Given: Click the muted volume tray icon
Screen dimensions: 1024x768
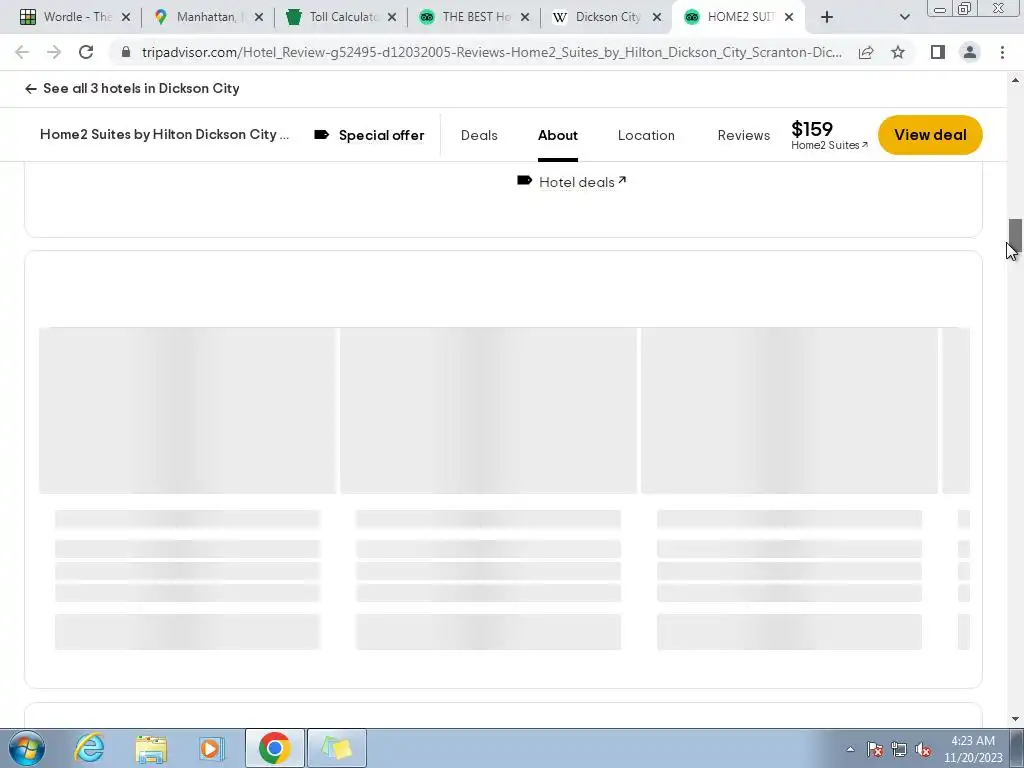Looking at the screenshot, I should coord(923,750).
